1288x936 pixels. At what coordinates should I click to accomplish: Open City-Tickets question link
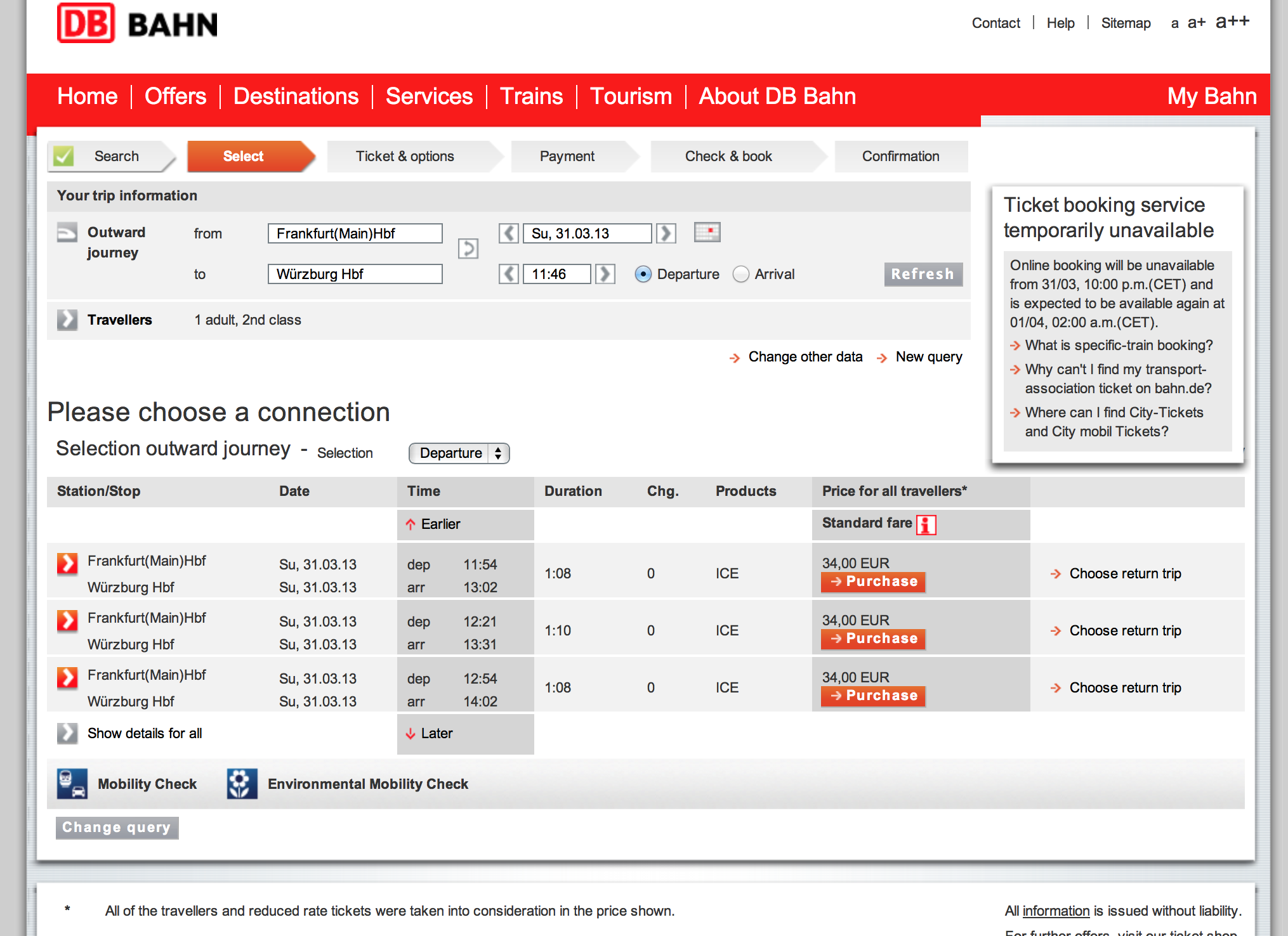[1114, 422]
